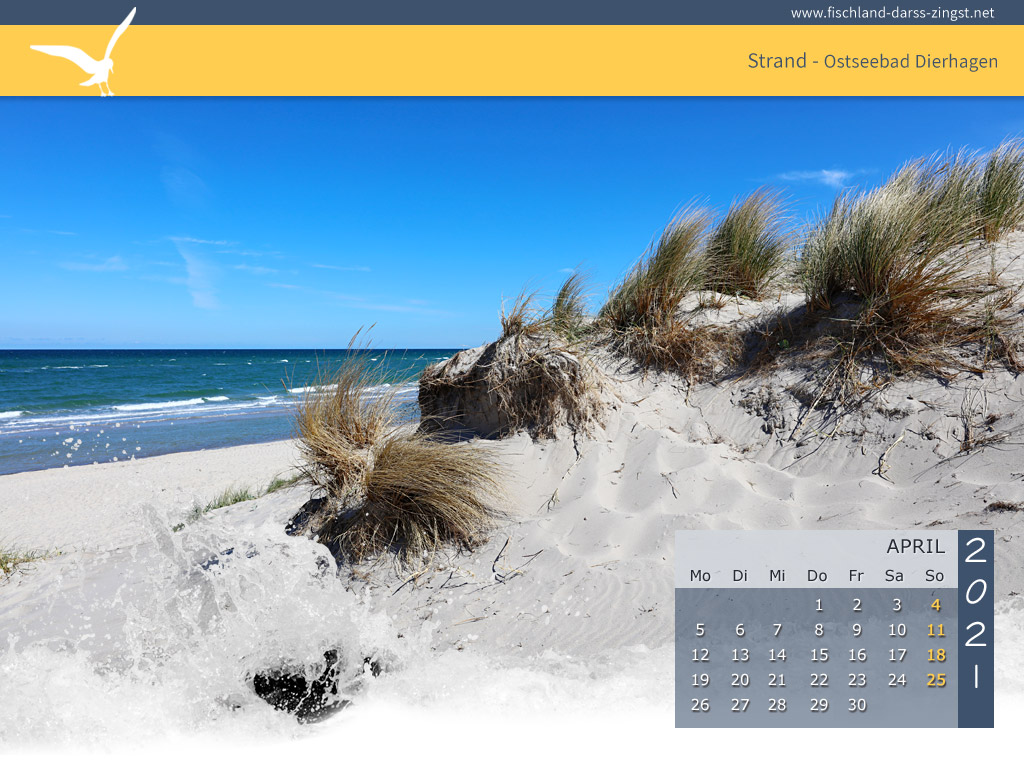Select calendar day 22

pyautogui.click(x=818, y=680)
